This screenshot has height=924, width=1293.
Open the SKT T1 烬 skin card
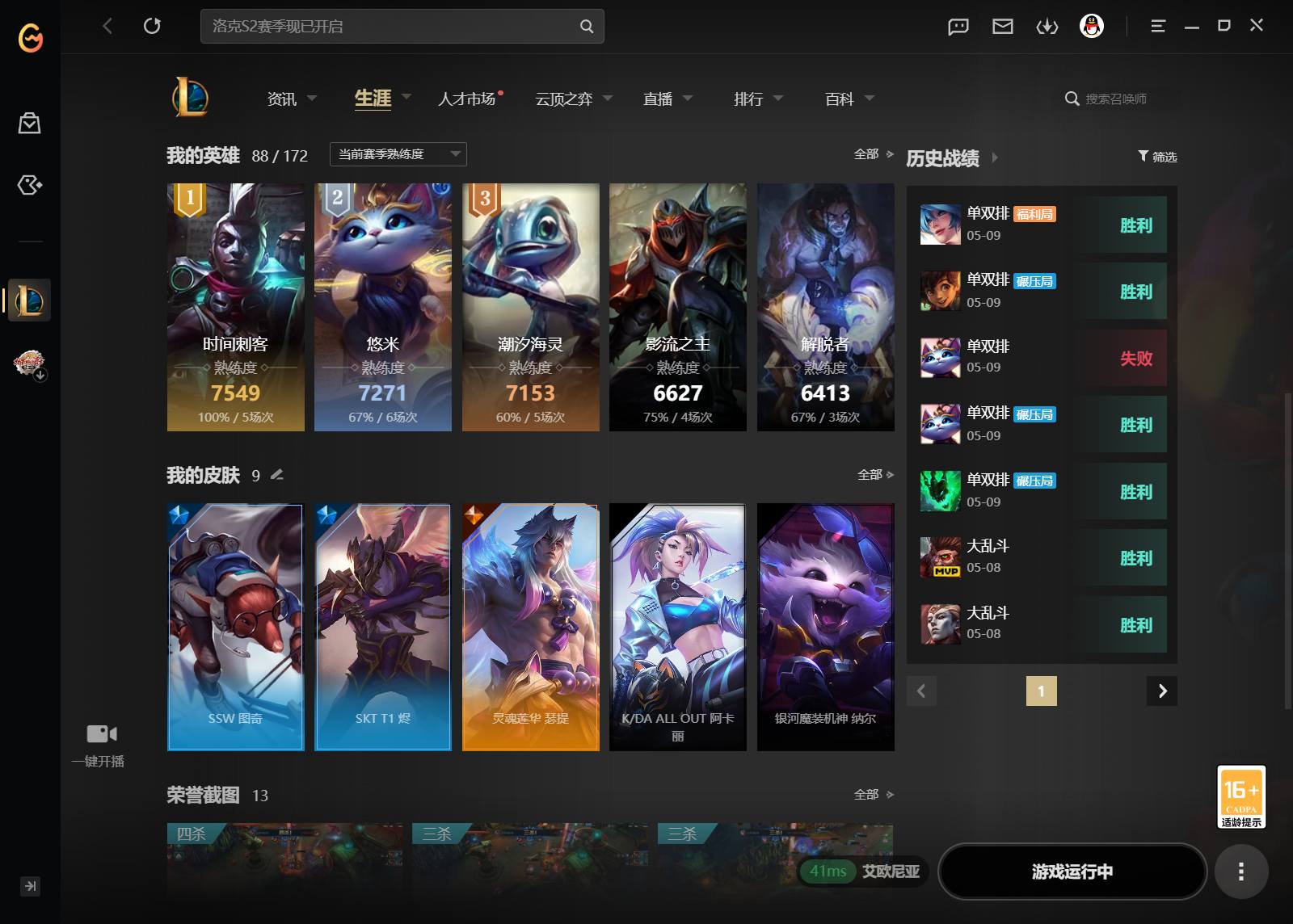(383, 627)
